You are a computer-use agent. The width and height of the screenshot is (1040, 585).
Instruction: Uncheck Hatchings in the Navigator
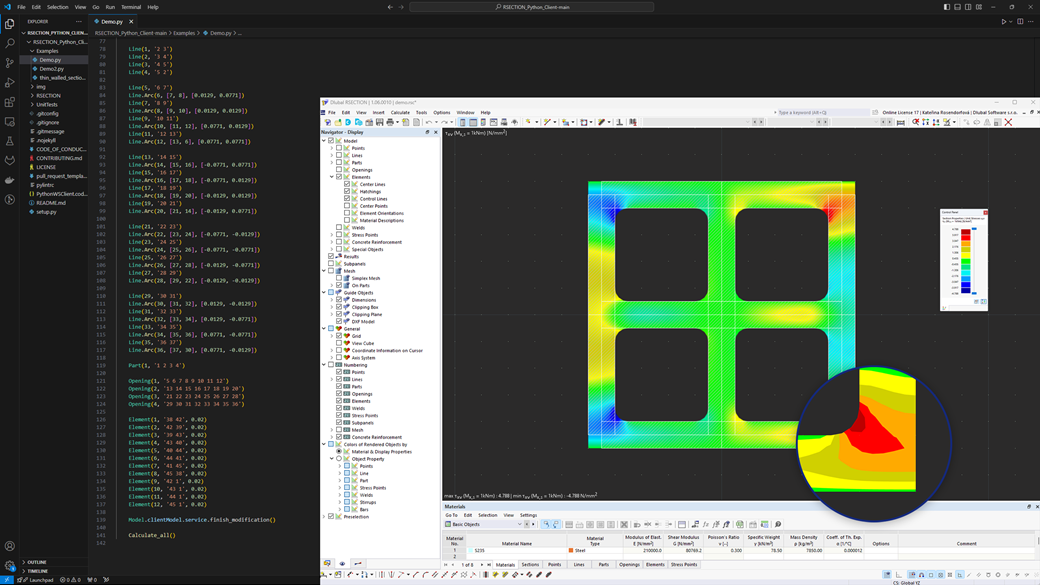(x=347, y=192)
